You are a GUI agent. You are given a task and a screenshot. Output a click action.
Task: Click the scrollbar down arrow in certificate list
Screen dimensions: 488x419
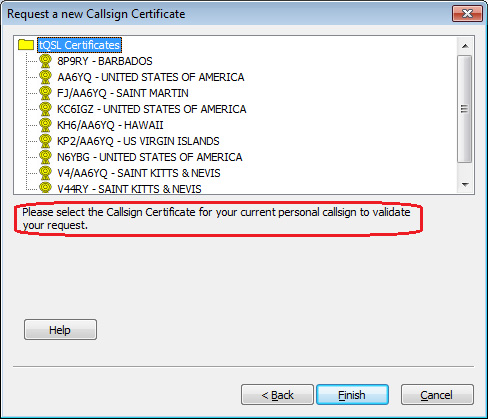pyautogui.click(x=465, y=184)
